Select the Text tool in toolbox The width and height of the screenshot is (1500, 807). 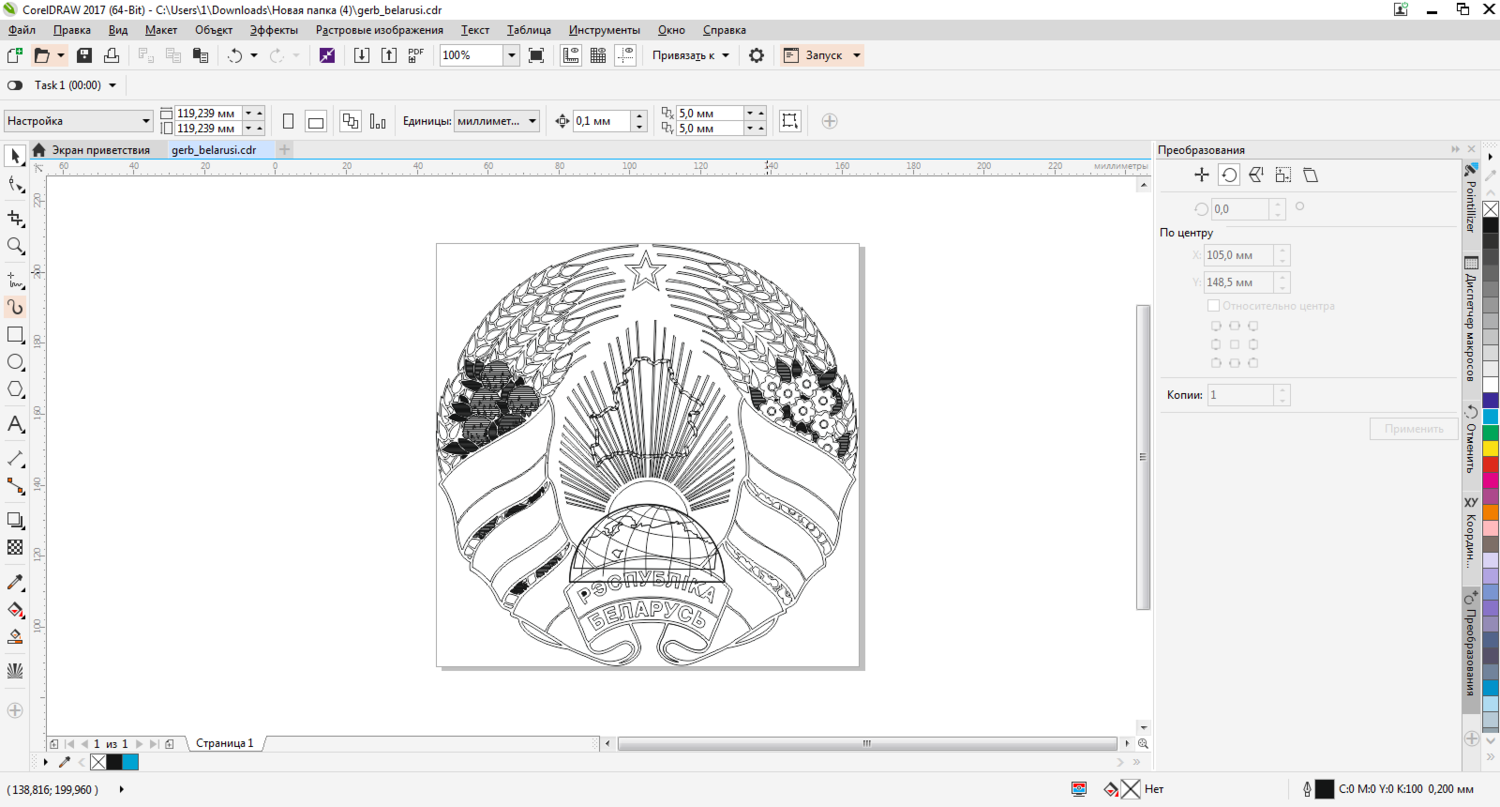pos(15,424)
